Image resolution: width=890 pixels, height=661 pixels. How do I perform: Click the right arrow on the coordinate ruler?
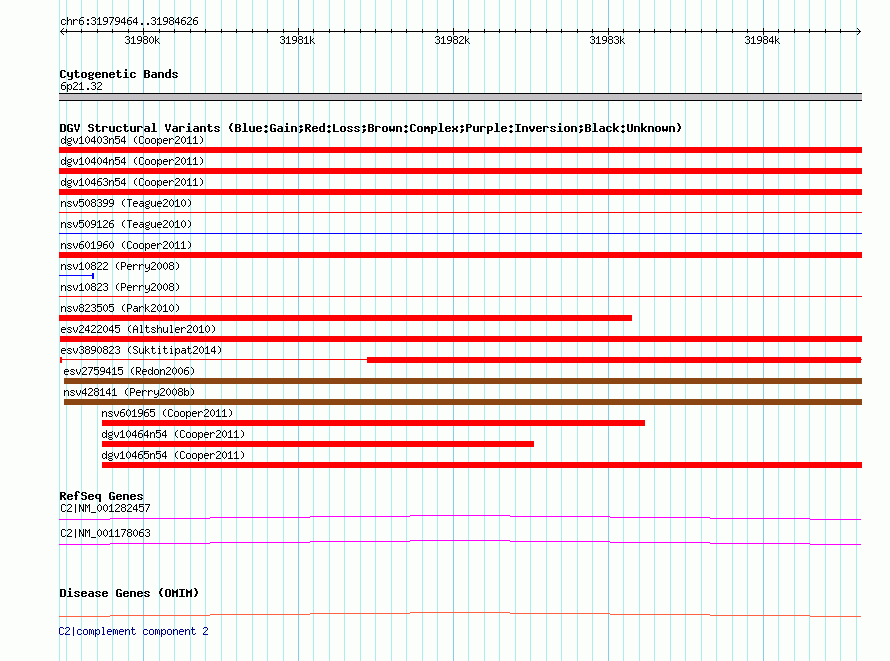click(859, 32)
